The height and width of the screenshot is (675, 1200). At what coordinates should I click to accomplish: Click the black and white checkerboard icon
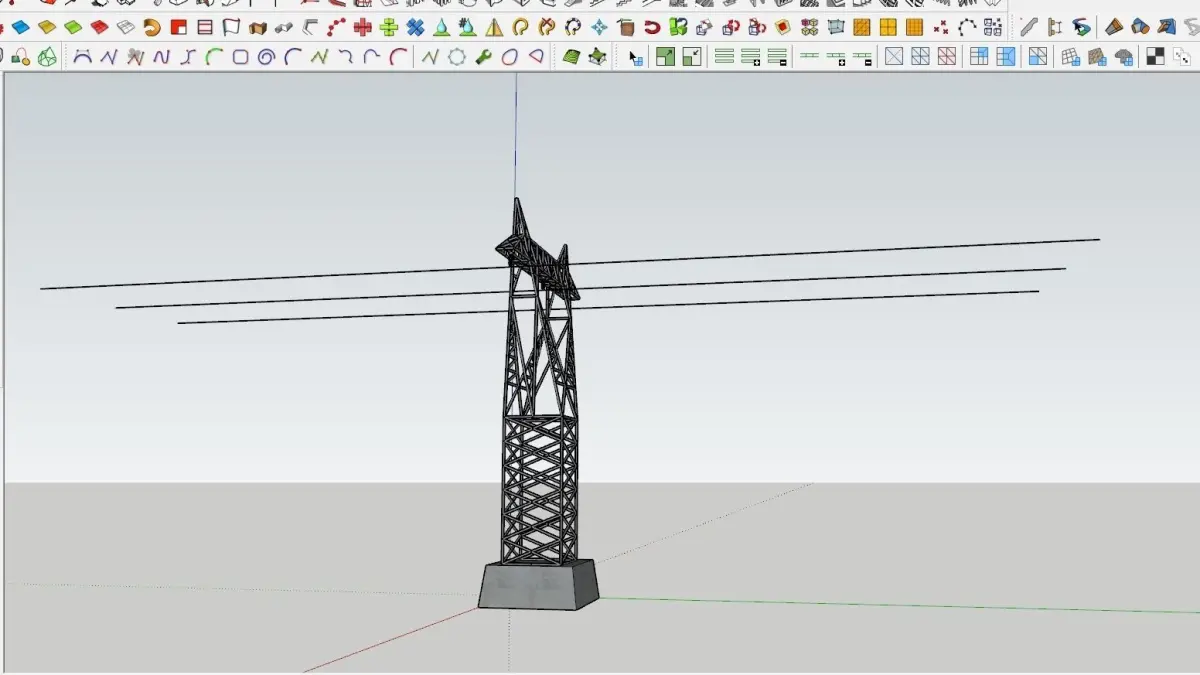(x=1155, y=57)
